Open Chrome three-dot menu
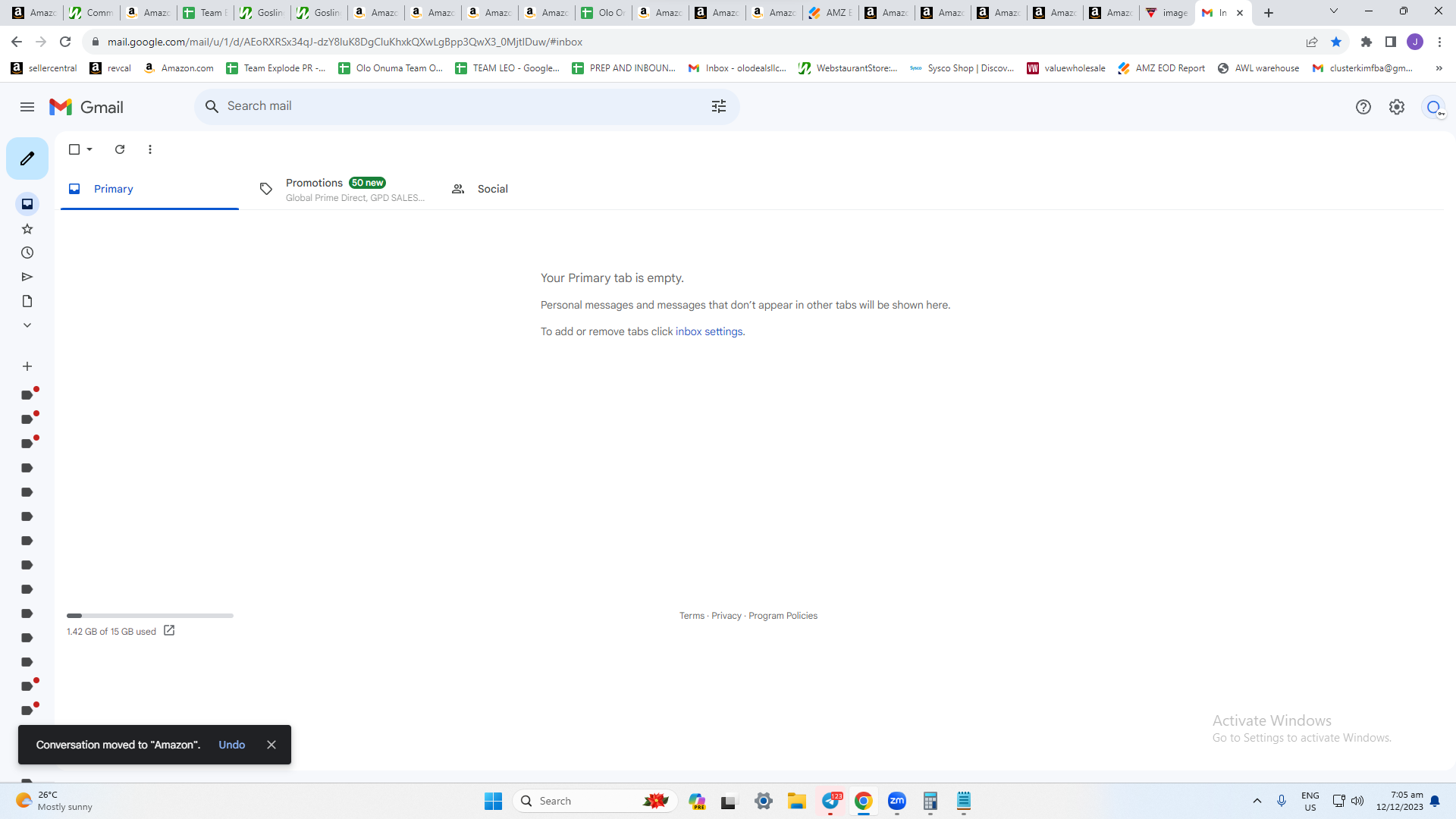 (x=1439, y=42)
